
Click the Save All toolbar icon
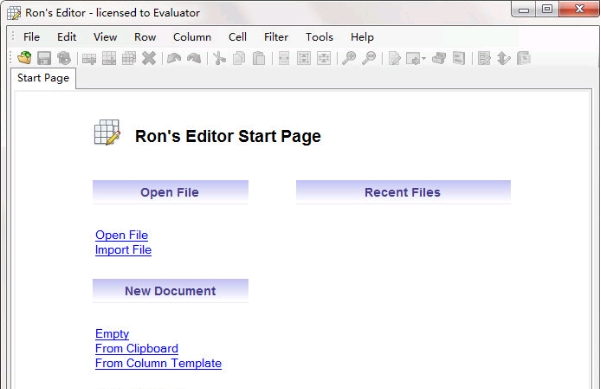point(64,58)
